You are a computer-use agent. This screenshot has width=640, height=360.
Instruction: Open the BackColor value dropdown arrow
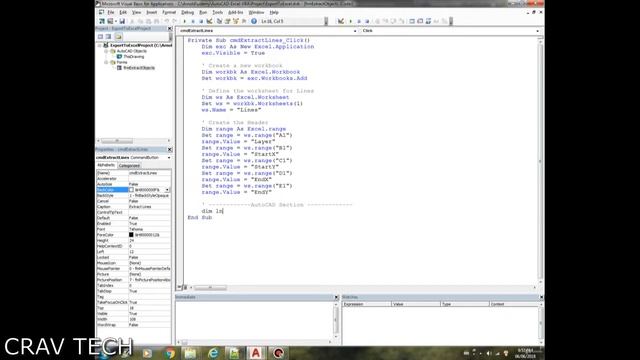(167, 190)
